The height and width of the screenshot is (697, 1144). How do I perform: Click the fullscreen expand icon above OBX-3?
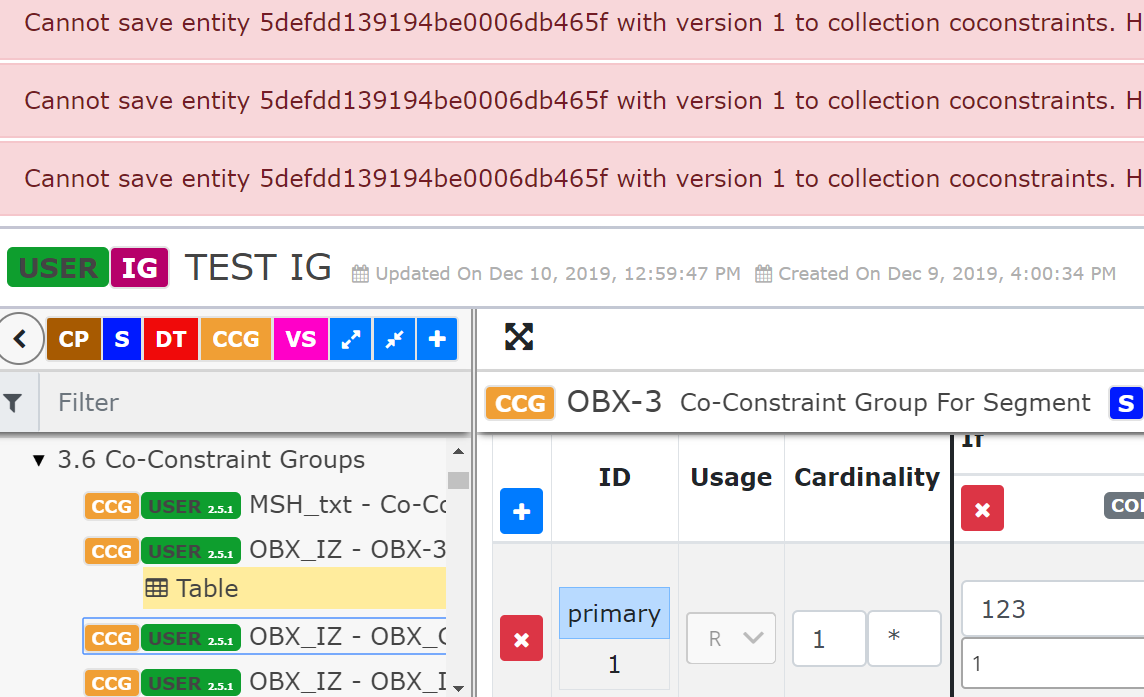pyautogui.click(x=519, y=338)
